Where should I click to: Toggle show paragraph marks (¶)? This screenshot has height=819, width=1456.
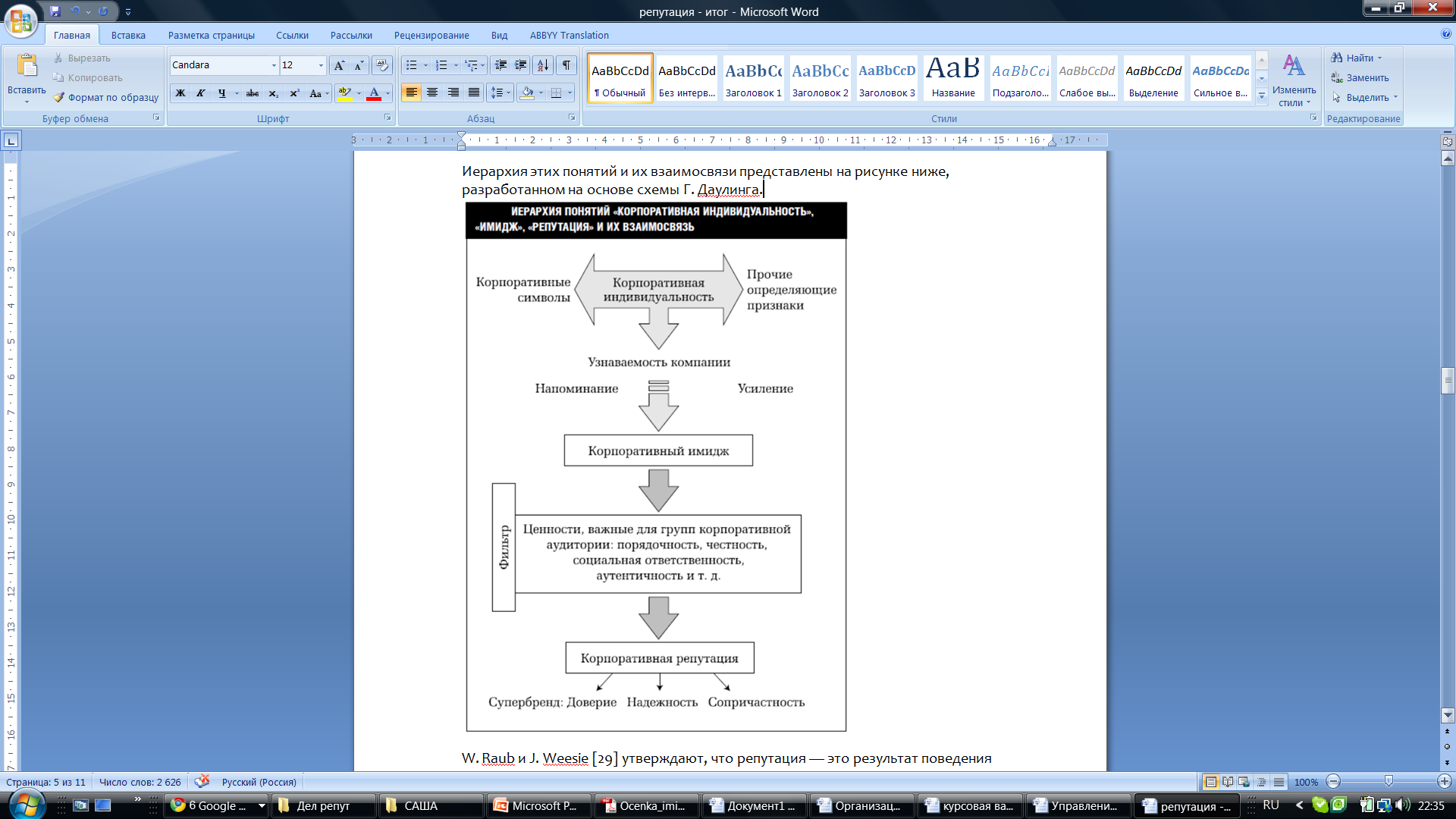click(566, 65)
